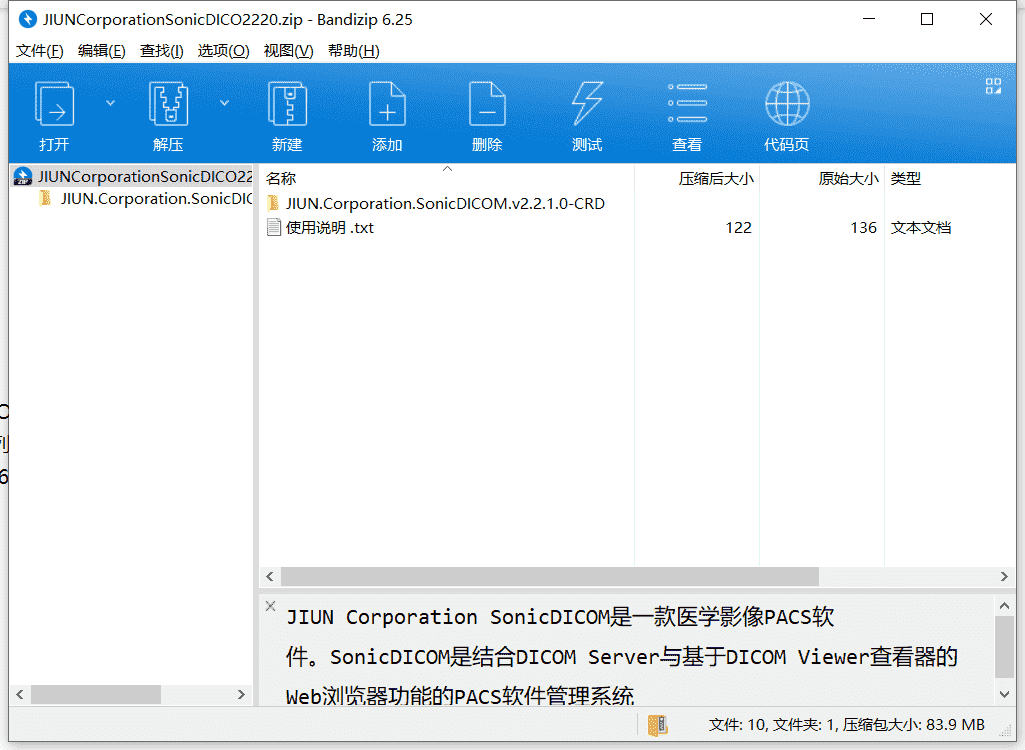The image size is (1025, 750).
Task: Minimize the Bandizip window
Action: 869,19
